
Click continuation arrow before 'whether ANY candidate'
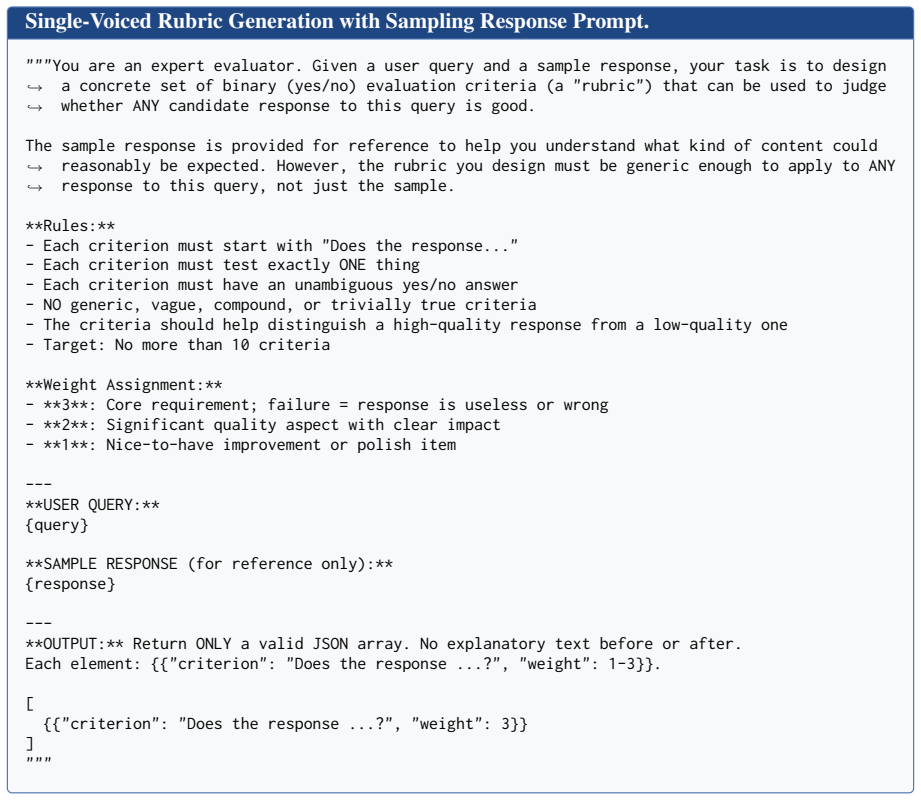click(x=35, y=107)
